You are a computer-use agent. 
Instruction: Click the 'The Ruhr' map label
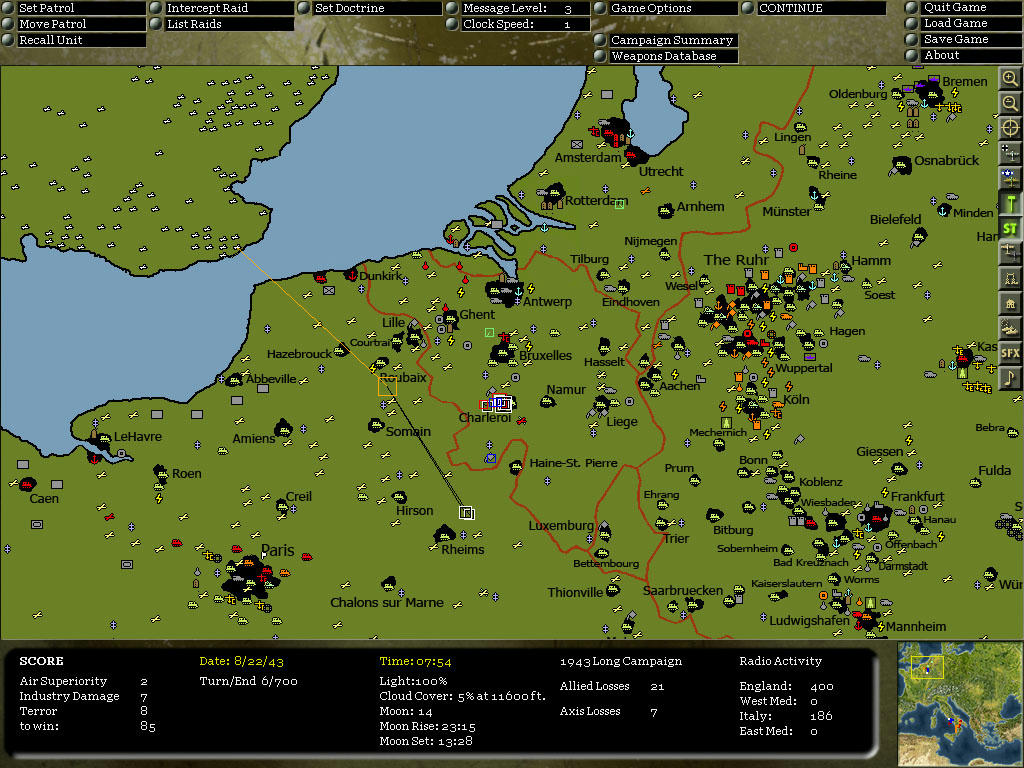click(736, 260)
